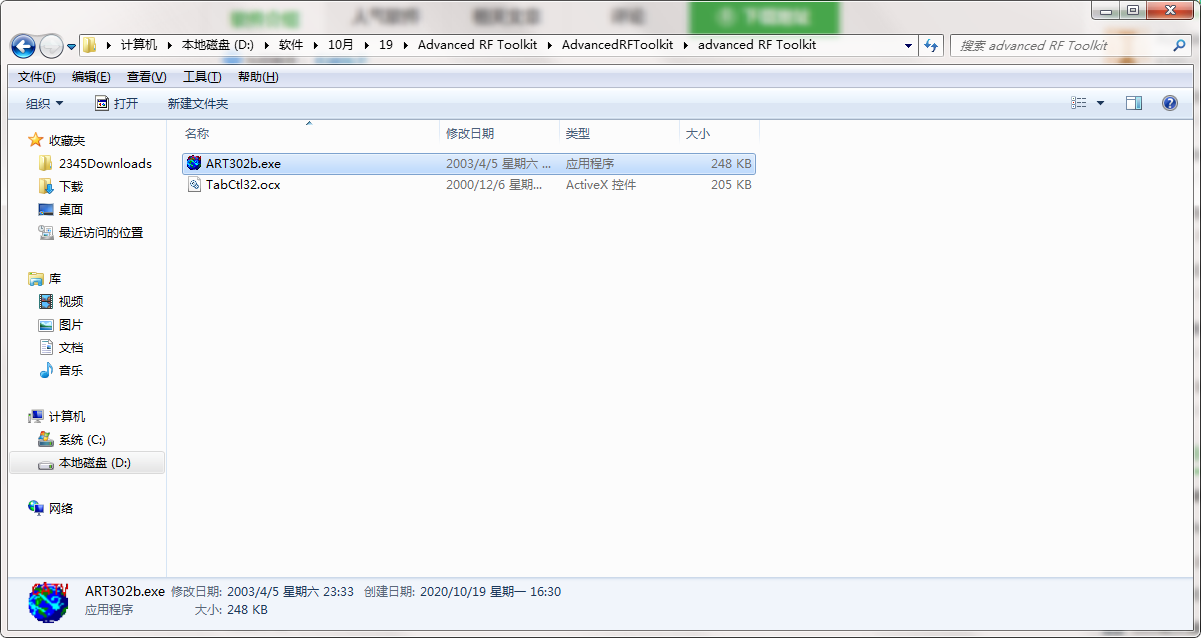The image size is (1201, 638).
Task: Click the 打开 toolbar button
Action: tap(119, 102)
